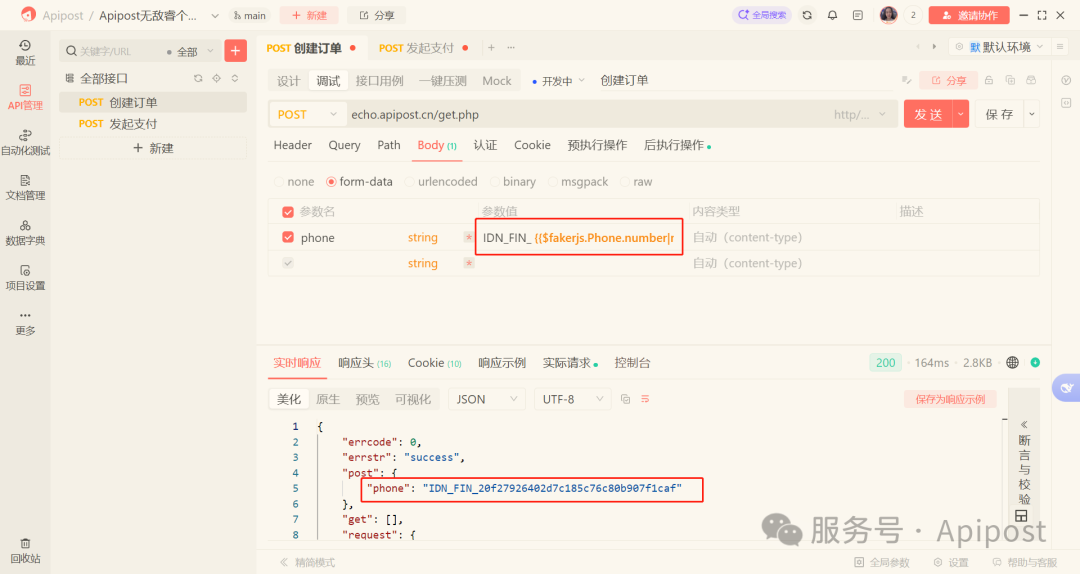The width and height of the screenshot is (1080, 574).
Task: Click the 保存 save button
Action: 999,114
